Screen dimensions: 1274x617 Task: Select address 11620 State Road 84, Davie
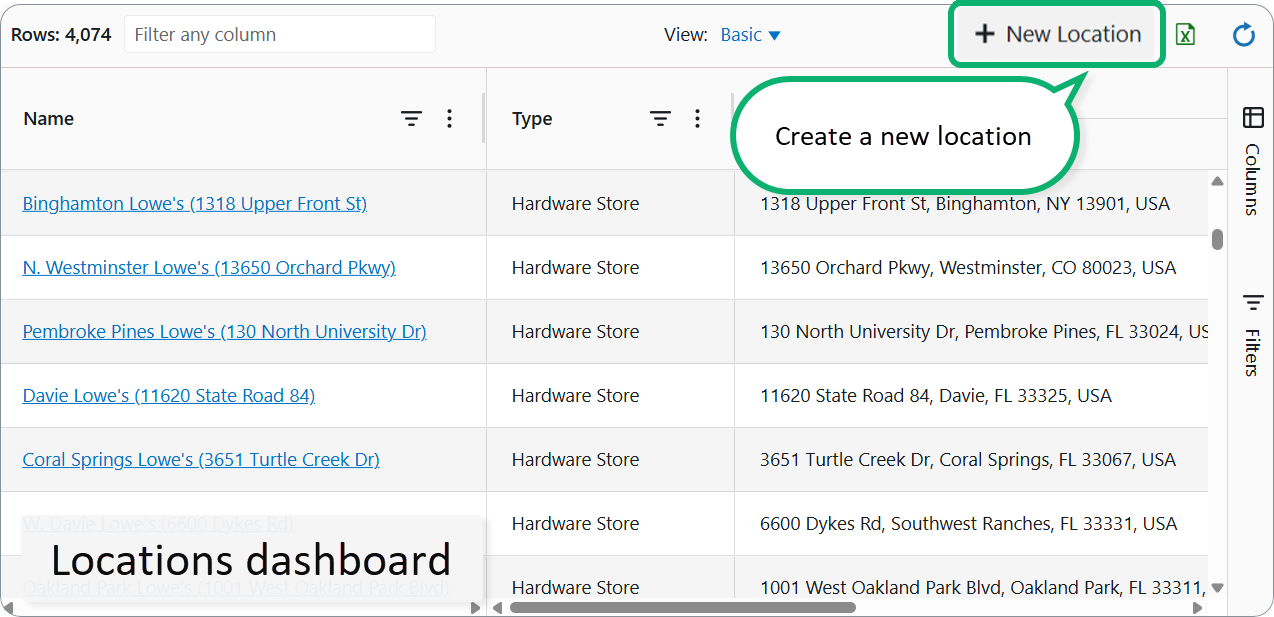(x=936, y=396)
